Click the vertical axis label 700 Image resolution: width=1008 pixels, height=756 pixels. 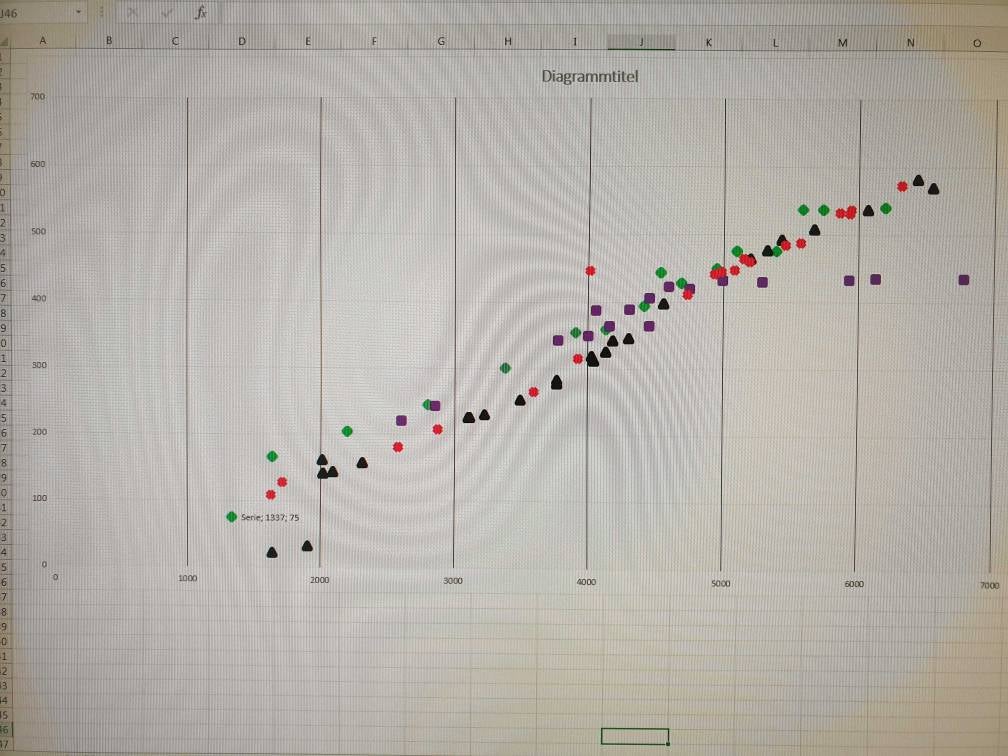point(38,97)
